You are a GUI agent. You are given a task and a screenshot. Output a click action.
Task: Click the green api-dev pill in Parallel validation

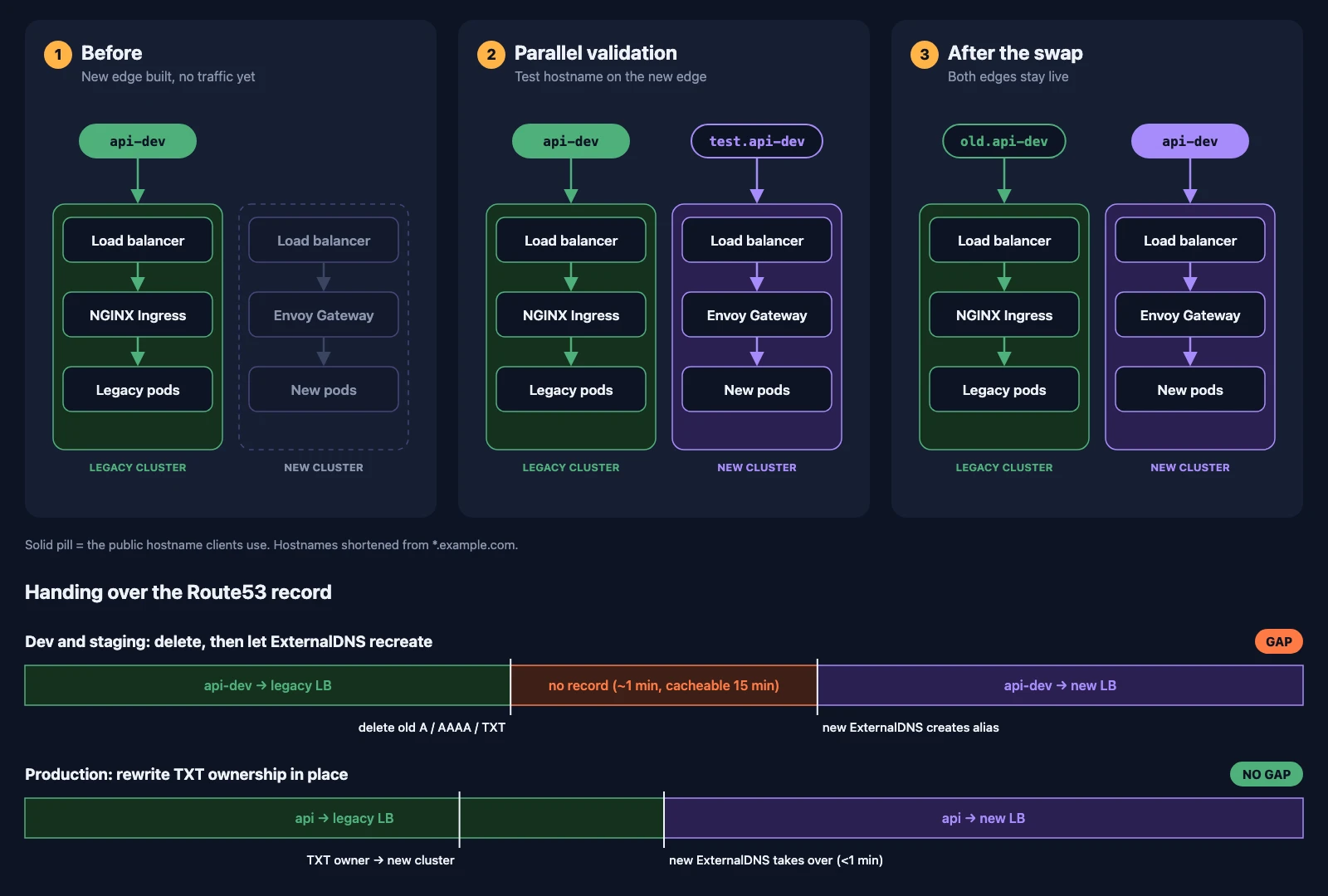tap(571, 141)
